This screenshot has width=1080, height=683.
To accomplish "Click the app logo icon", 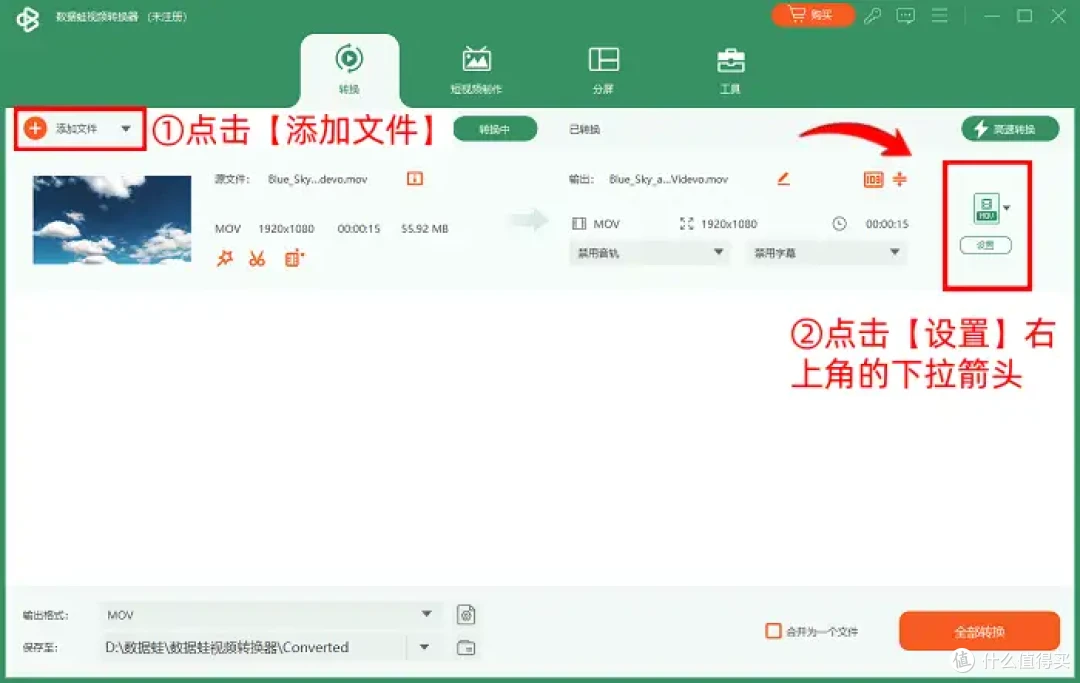I will (28, 18).
